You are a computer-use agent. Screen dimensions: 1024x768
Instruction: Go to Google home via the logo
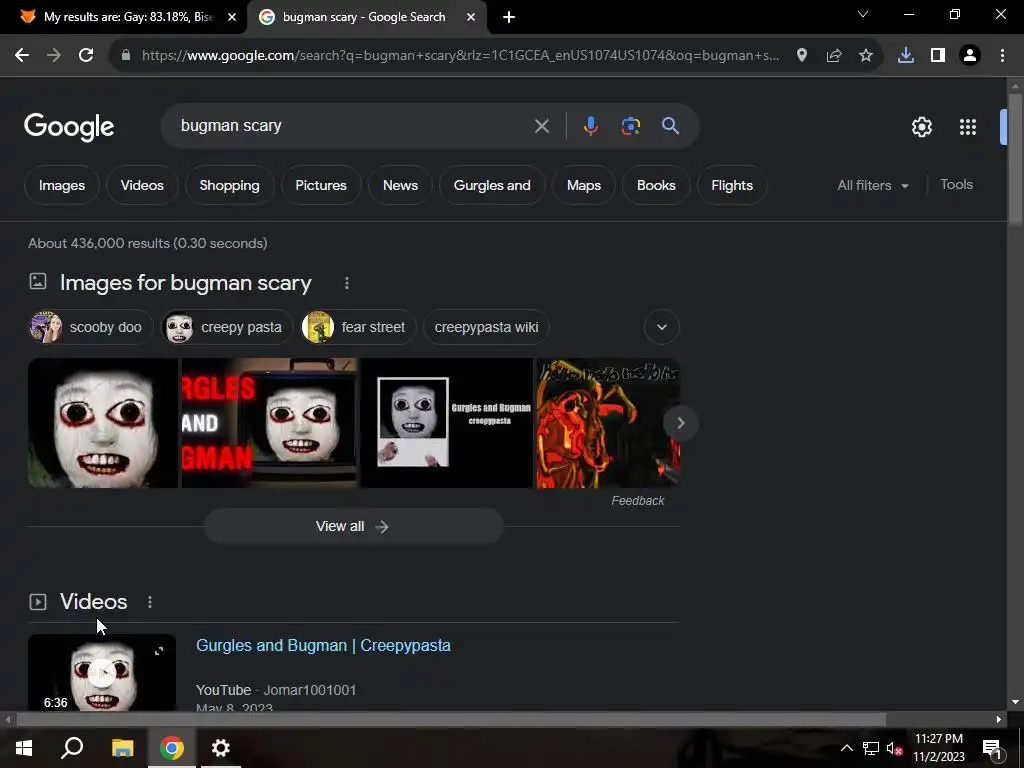click(69, 127)
